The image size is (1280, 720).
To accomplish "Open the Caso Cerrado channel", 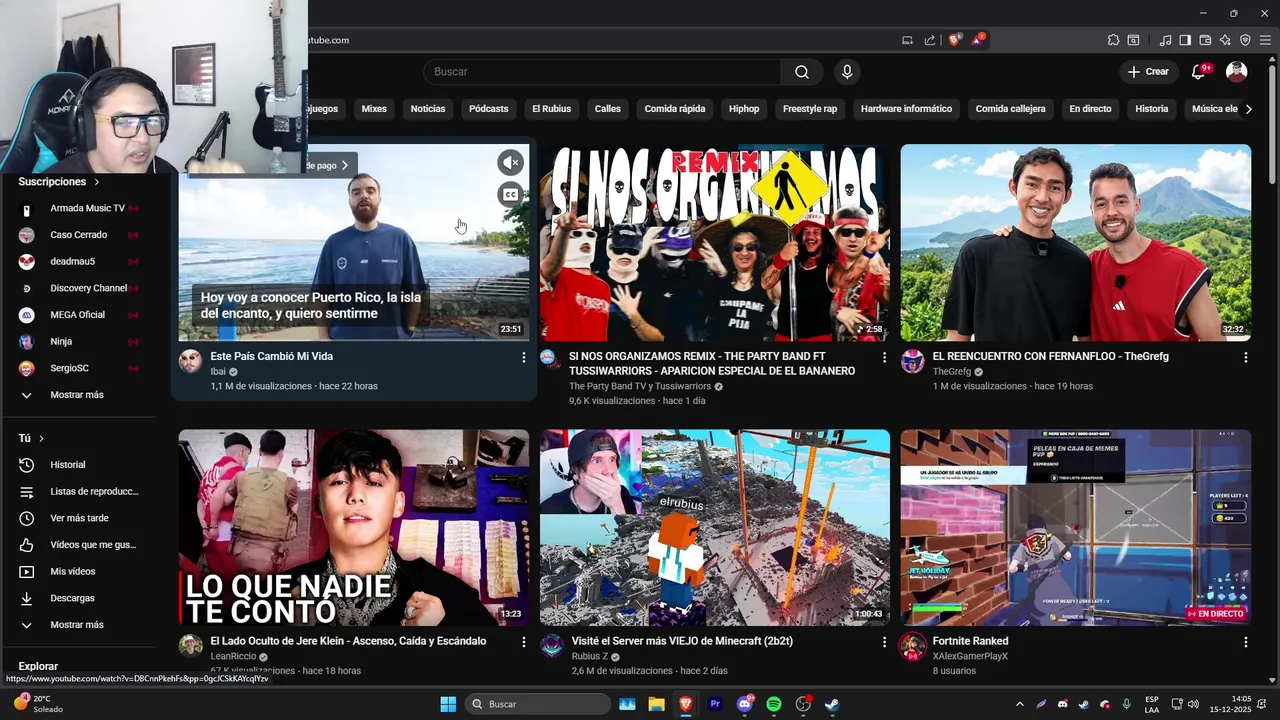I will (x=80, y=235).
